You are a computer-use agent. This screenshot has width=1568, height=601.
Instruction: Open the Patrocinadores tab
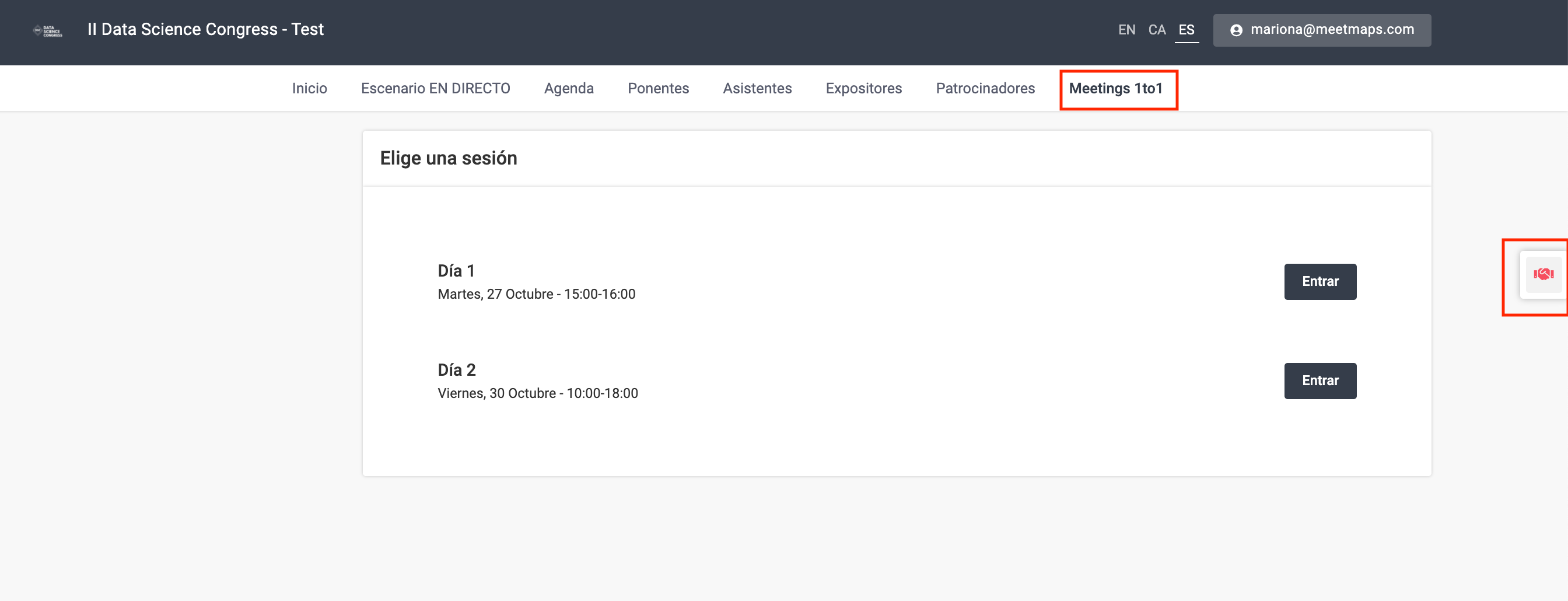(985, 88)
